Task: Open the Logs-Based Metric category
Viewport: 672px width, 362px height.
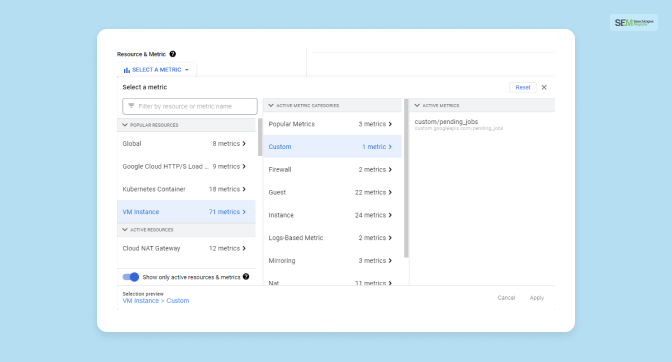Action: click(x=332, y=237)
